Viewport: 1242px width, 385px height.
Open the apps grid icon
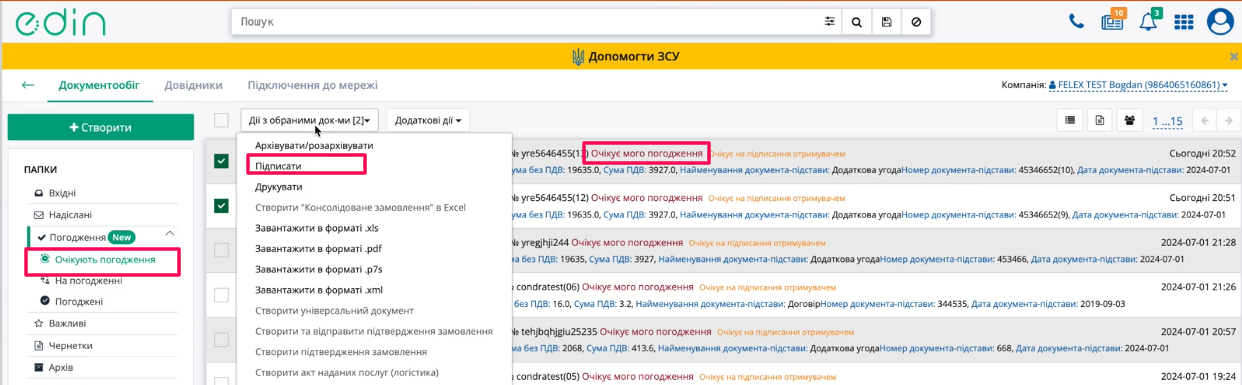click(1184, 21)
